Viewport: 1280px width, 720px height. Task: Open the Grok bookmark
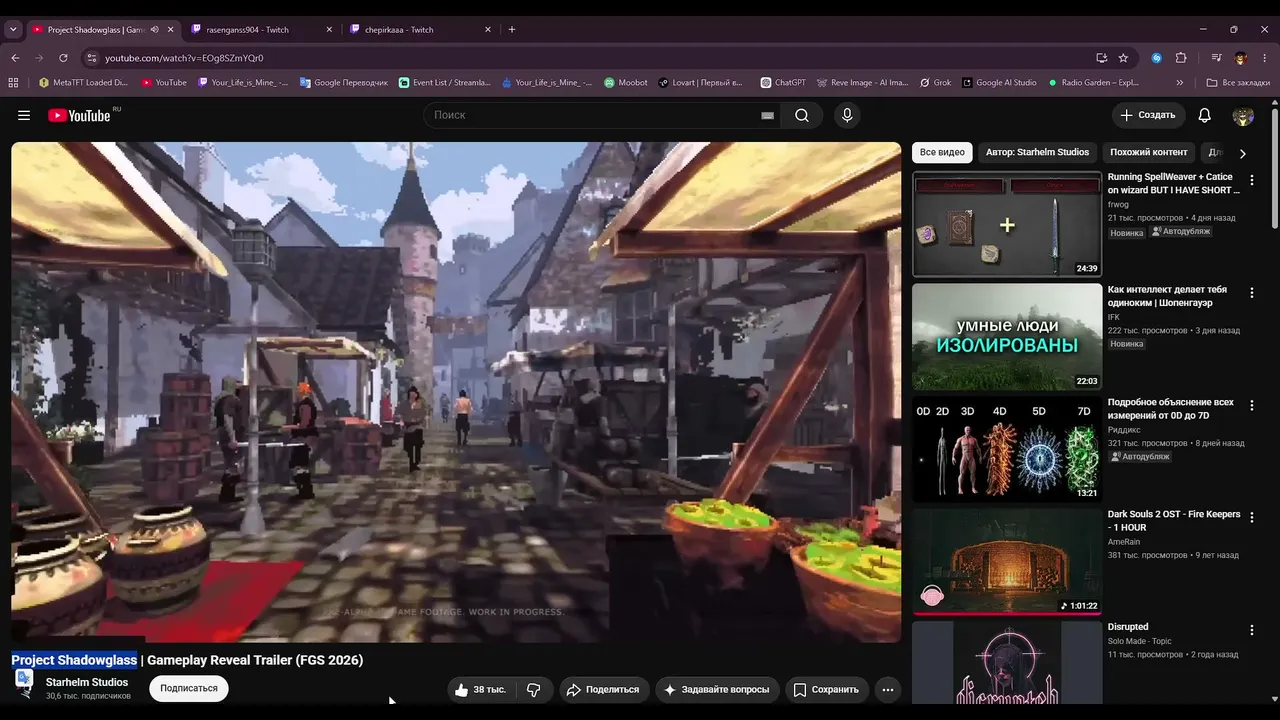(935, 83)
